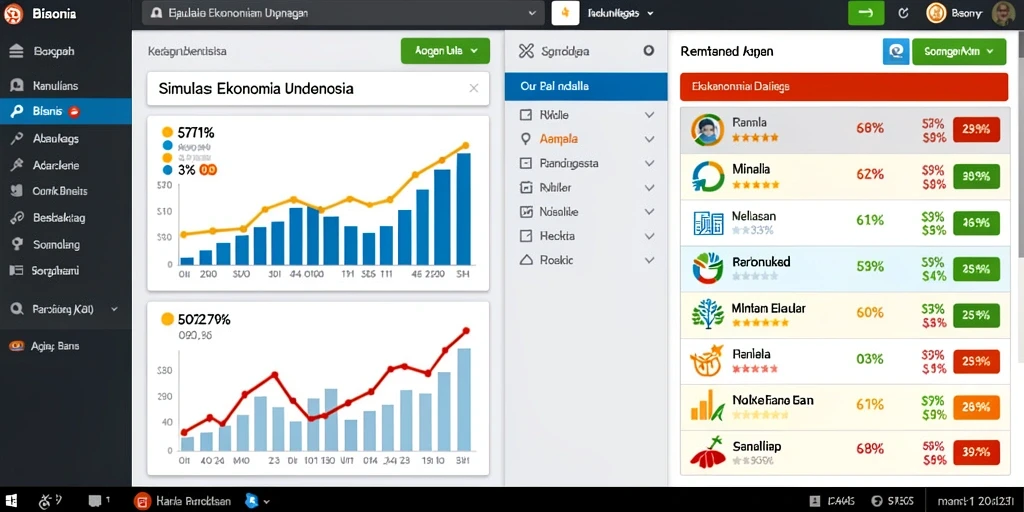Clear the Simulas Ekonomia search field

click(x=473, y=88)
